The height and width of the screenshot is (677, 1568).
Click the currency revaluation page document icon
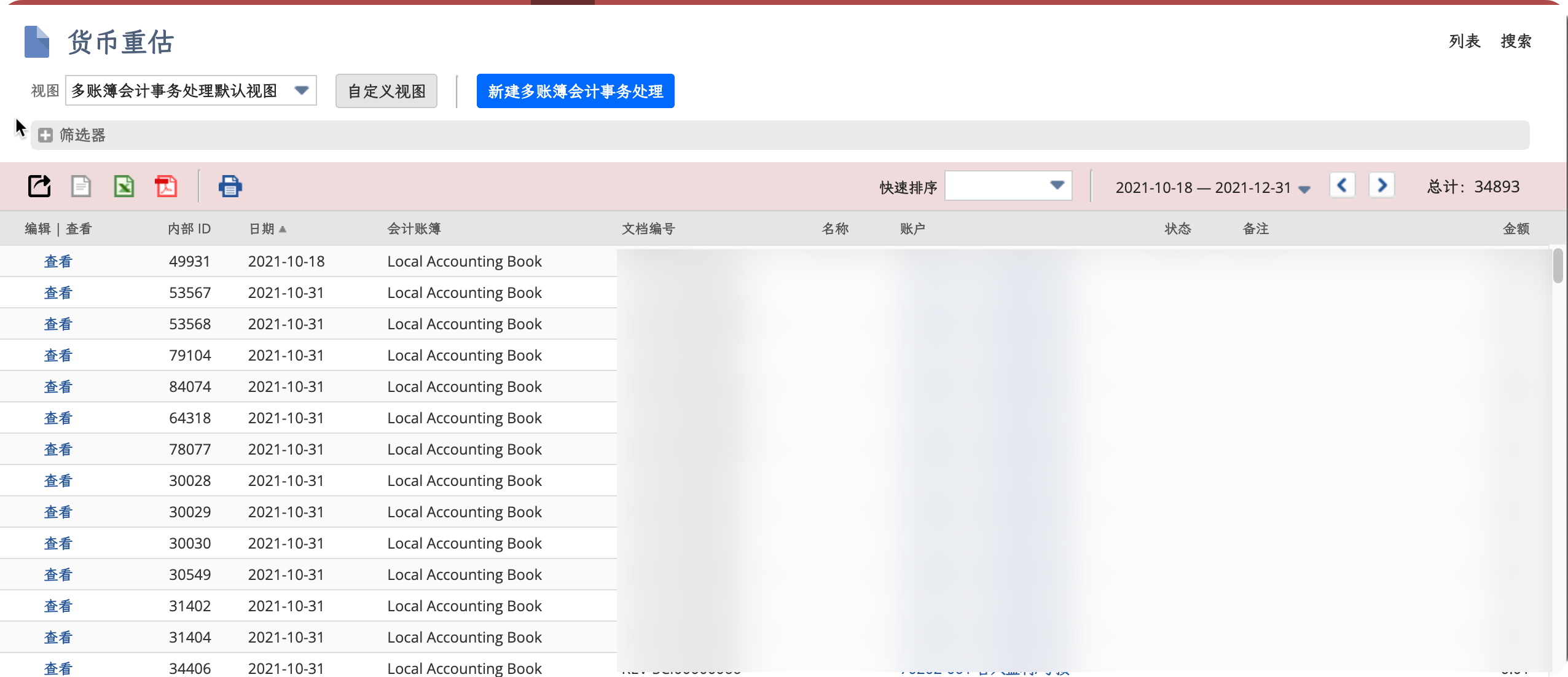click(37, 42)
